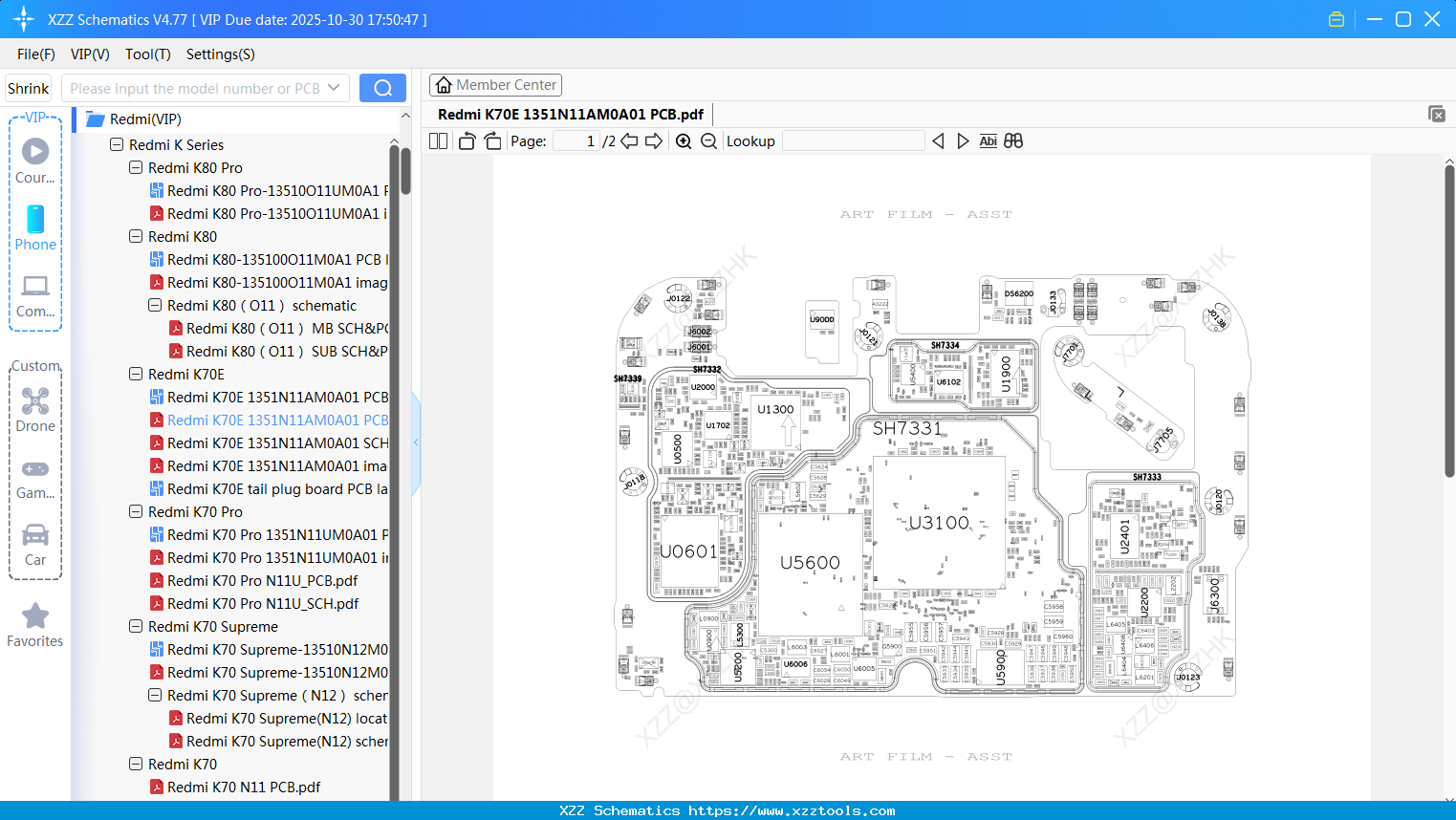Collapse the Redmi K70 Supreme node

(x=136, y=626)
